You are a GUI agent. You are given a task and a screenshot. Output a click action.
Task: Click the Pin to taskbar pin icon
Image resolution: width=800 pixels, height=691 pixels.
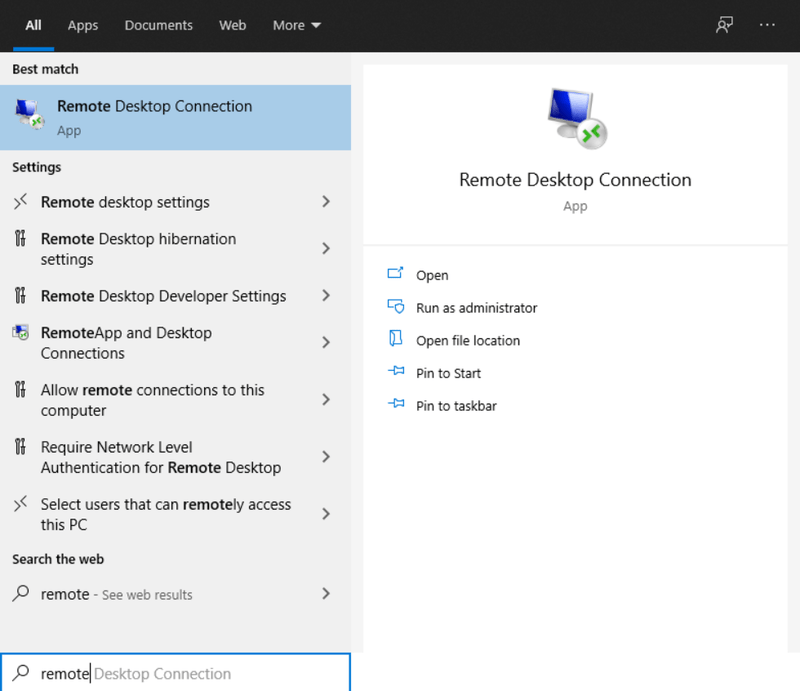394,405
